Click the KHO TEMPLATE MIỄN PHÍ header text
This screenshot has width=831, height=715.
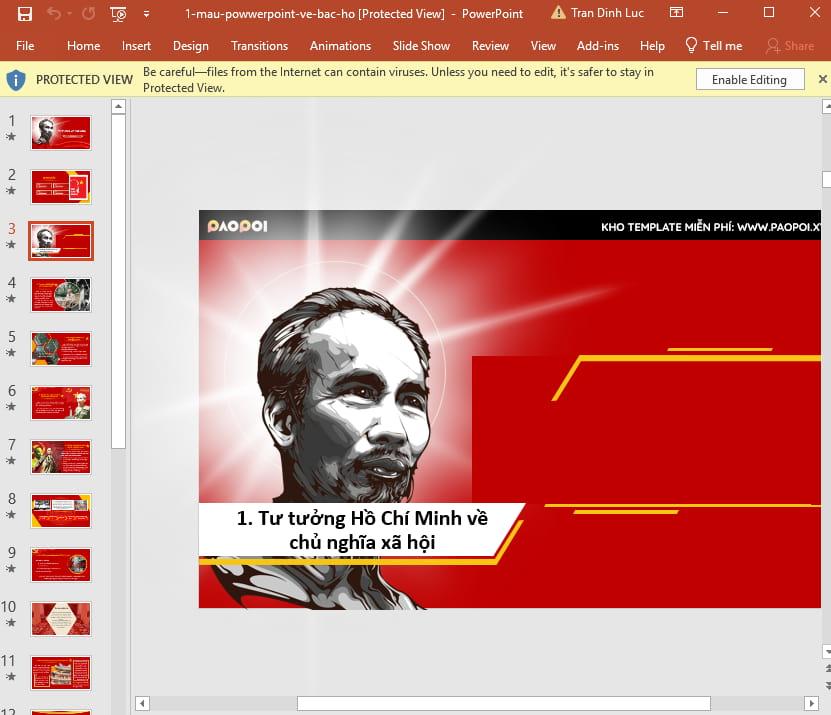[x=711, y=227]
